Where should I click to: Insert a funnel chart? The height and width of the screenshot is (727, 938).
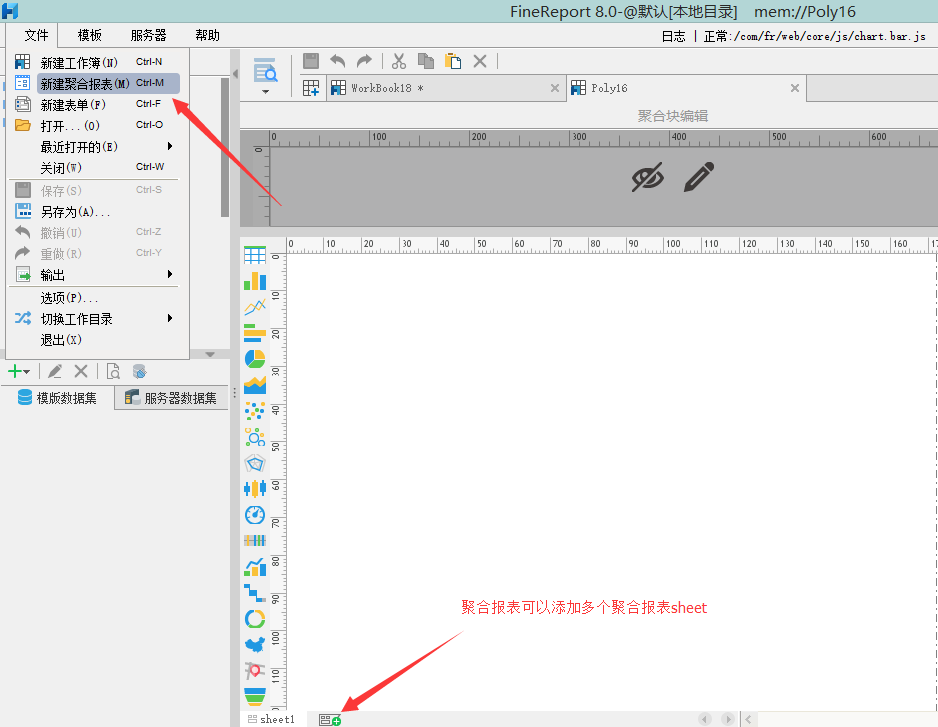click(255, 696)
